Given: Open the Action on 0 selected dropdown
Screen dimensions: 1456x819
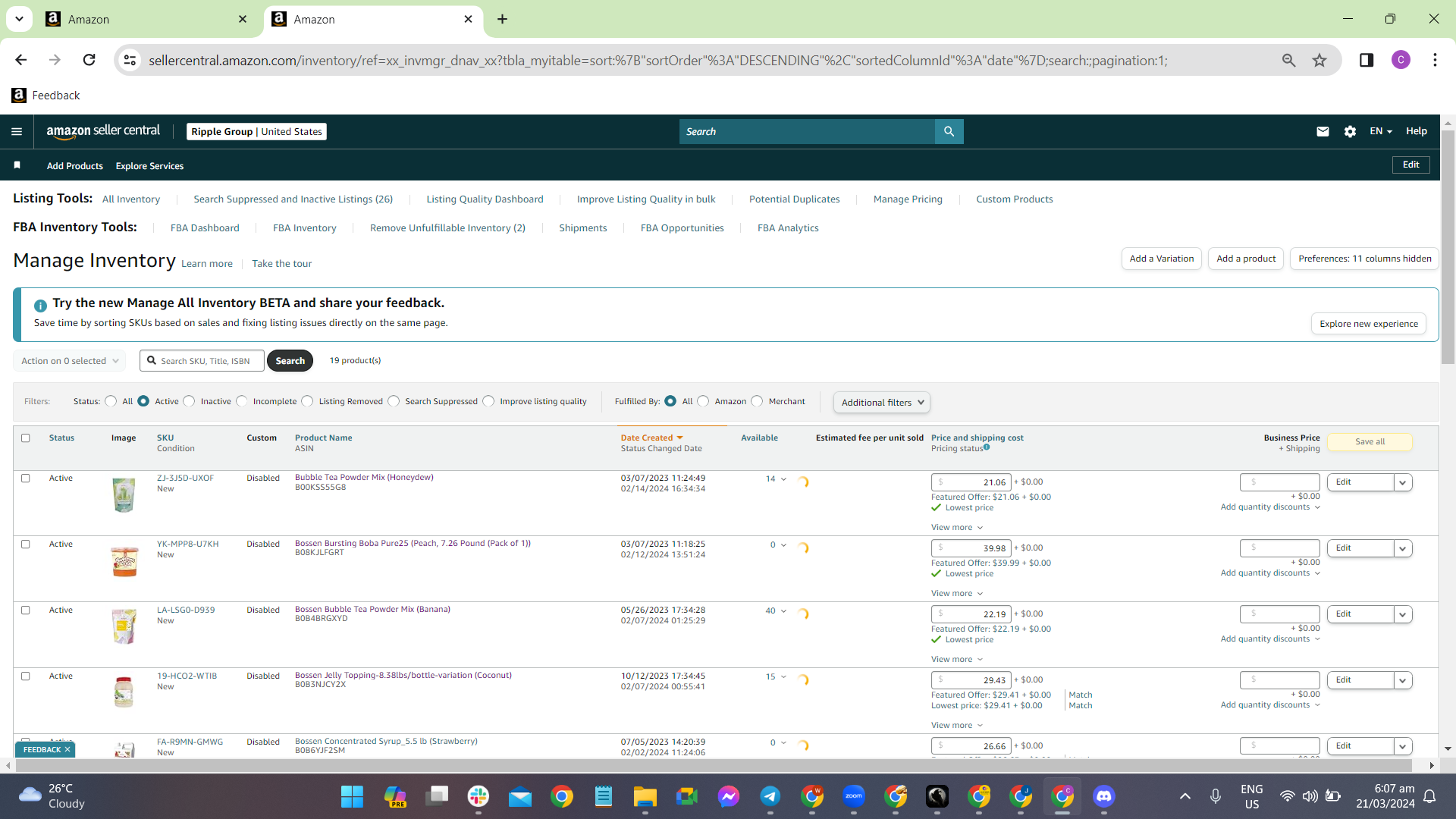Looking at the screenshot, I should click(70, 361).
